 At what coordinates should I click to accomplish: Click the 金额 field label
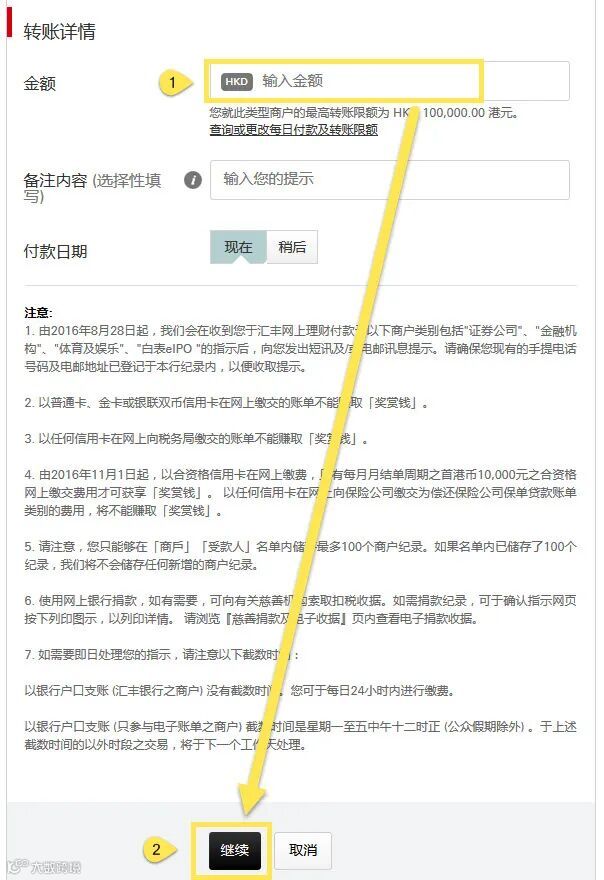(x=40, y=84)
